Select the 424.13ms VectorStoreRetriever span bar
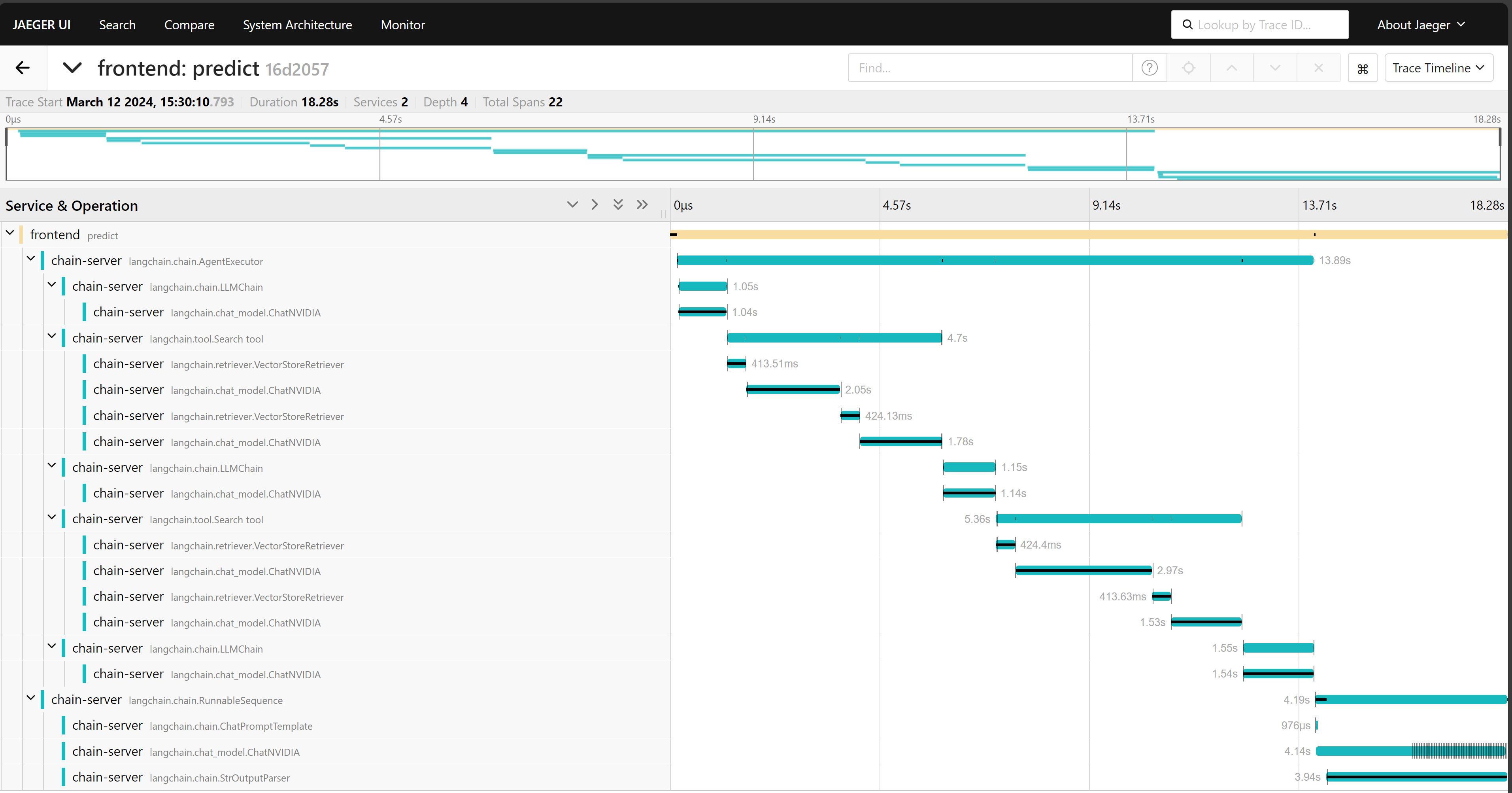 (850, 415)
